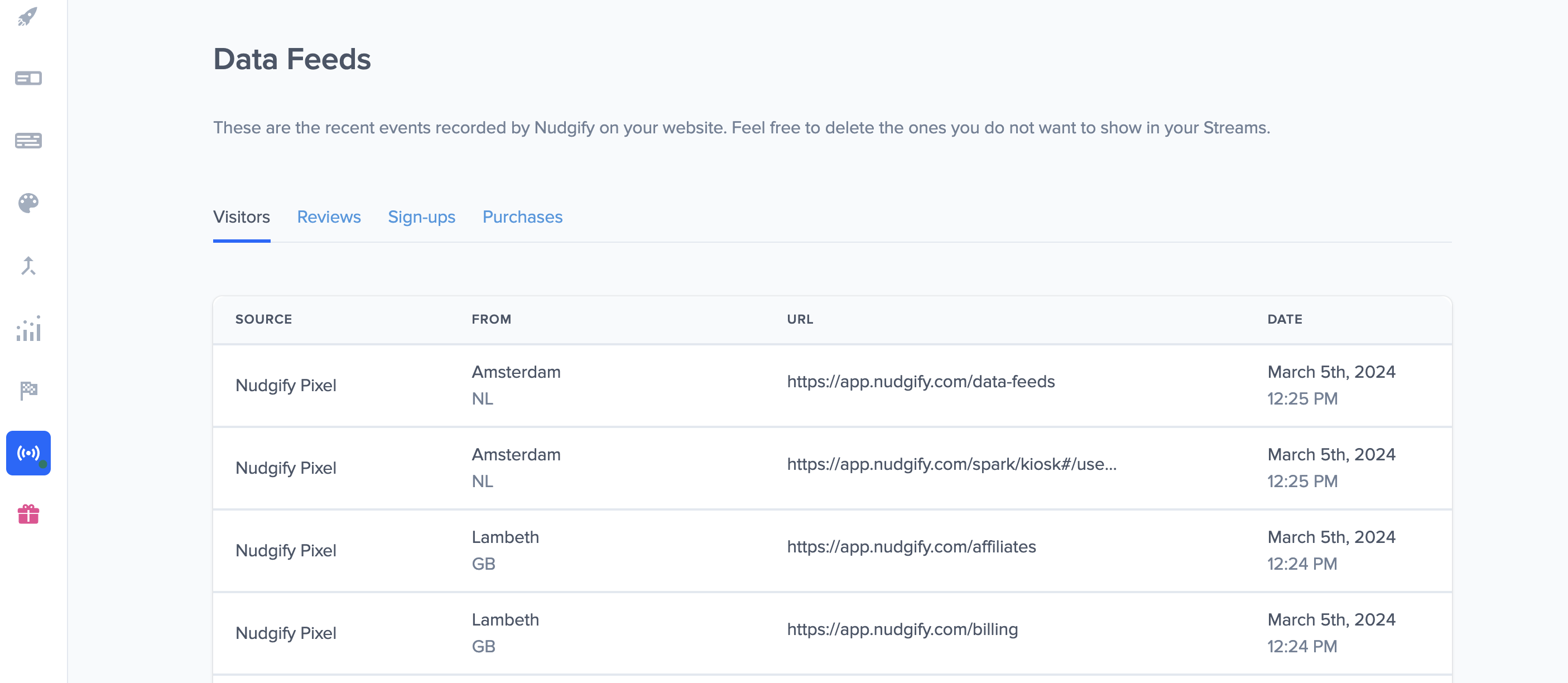Switch to the Sign-ups tab
Screen dimensions: 1568x683
click(x=421, y=217)
